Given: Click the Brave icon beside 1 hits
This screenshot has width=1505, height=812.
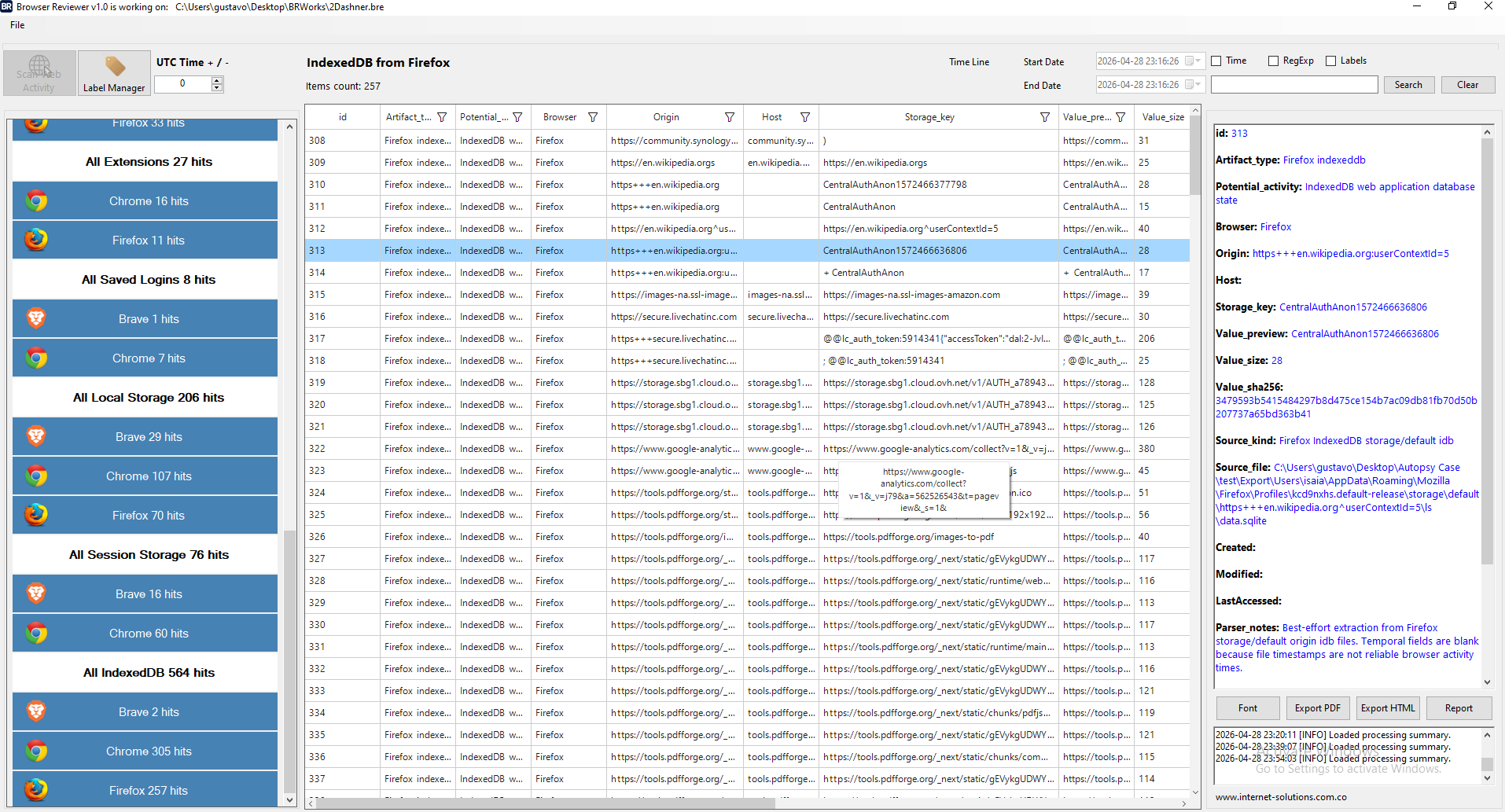Looking at the screenshot, I should click(x=36, y=318).
